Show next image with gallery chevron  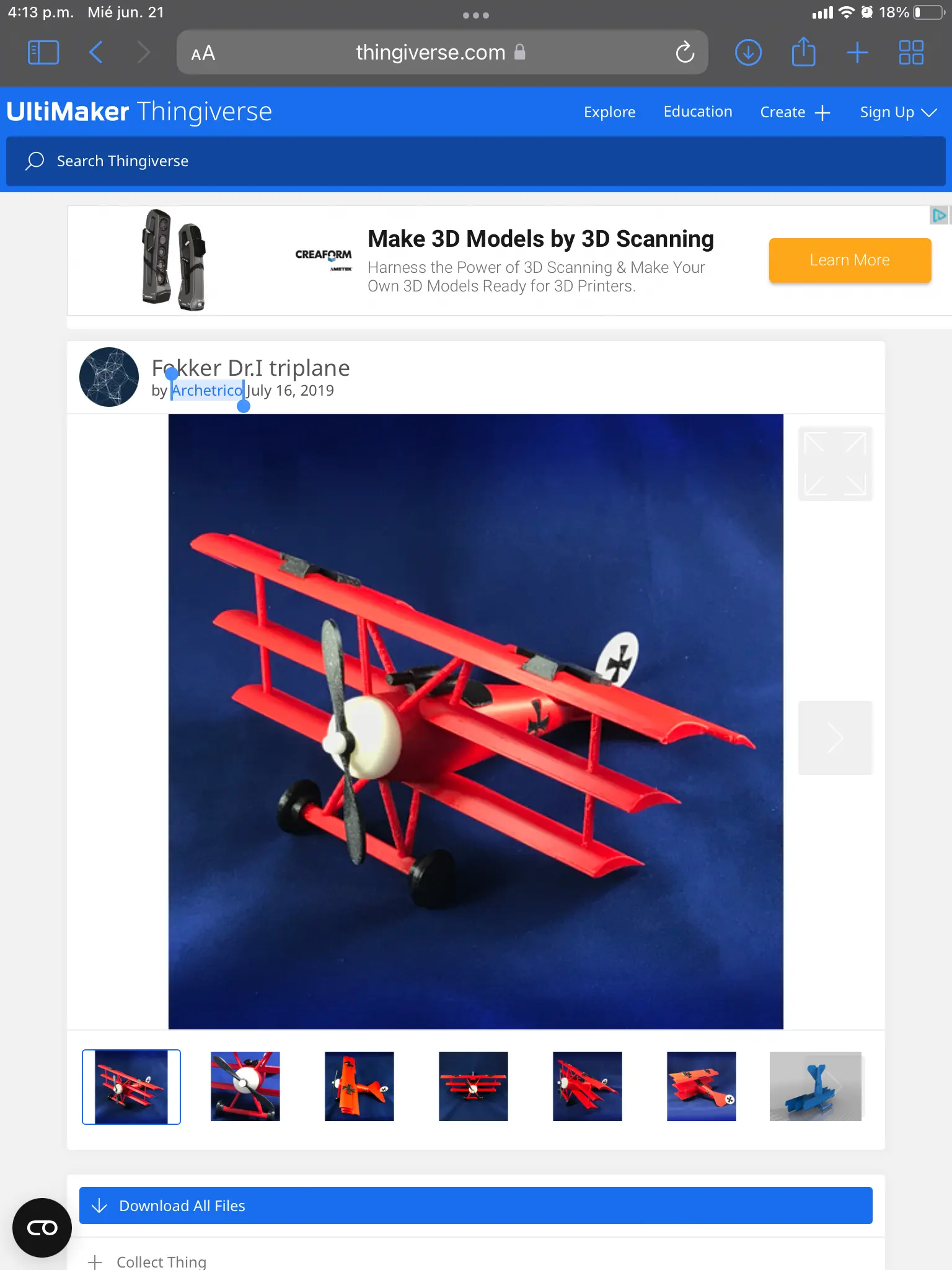(x=835, y=738)
